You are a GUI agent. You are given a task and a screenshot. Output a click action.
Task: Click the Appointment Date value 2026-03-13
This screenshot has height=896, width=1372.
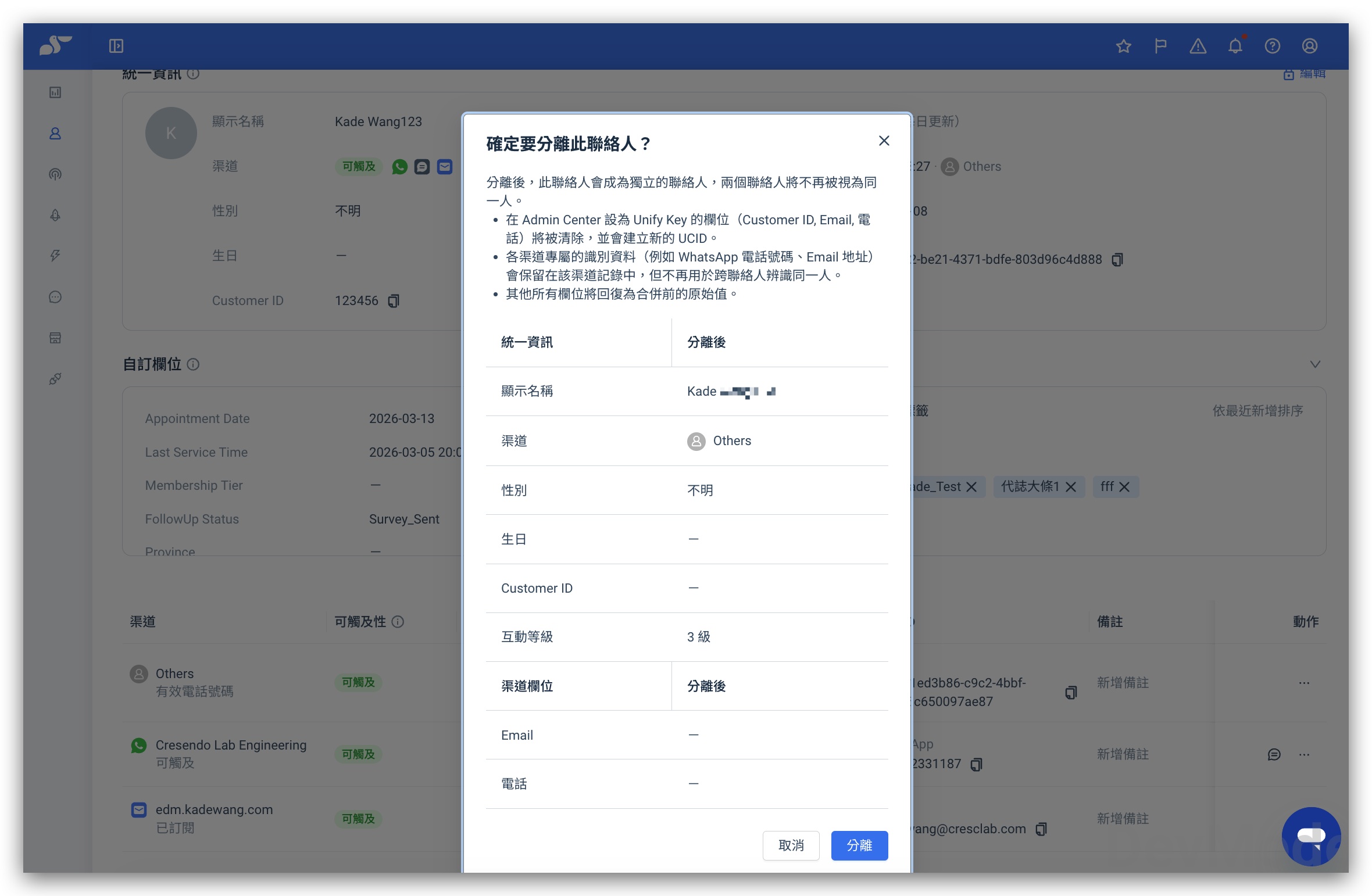[402, 418]
